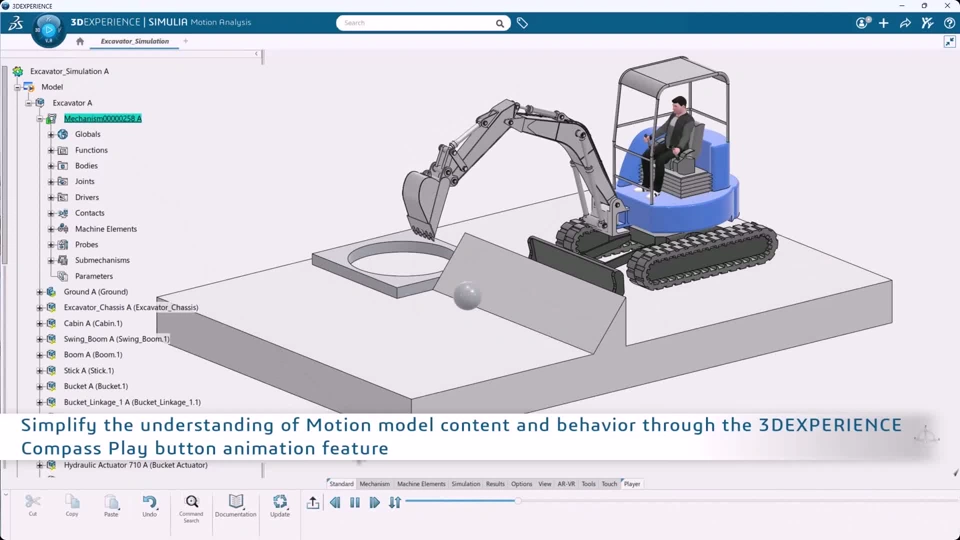Pause the animation playback

pos(355,503)
